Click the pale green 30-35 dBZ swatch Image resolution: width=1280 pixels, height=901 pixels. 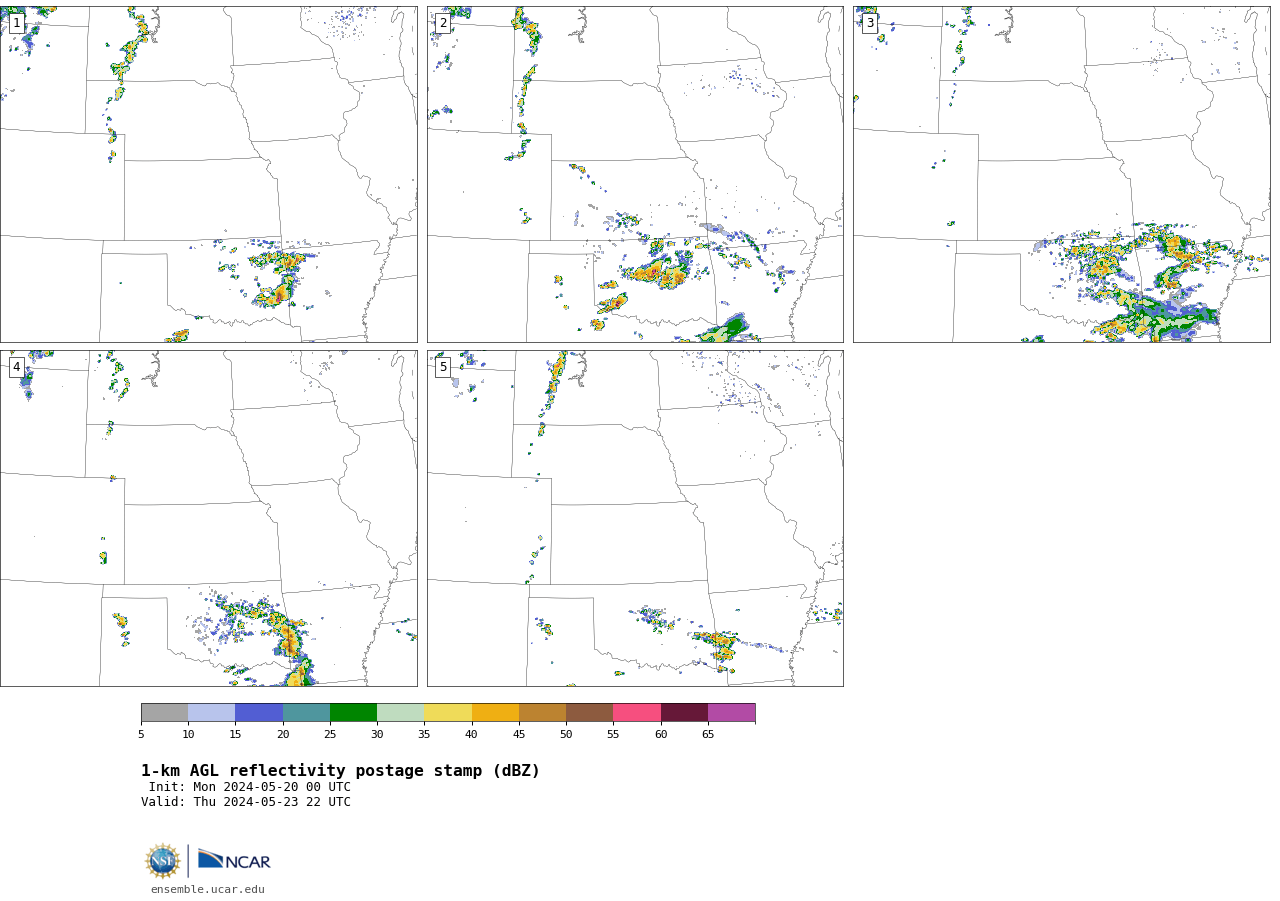click(x=401, y=713)
